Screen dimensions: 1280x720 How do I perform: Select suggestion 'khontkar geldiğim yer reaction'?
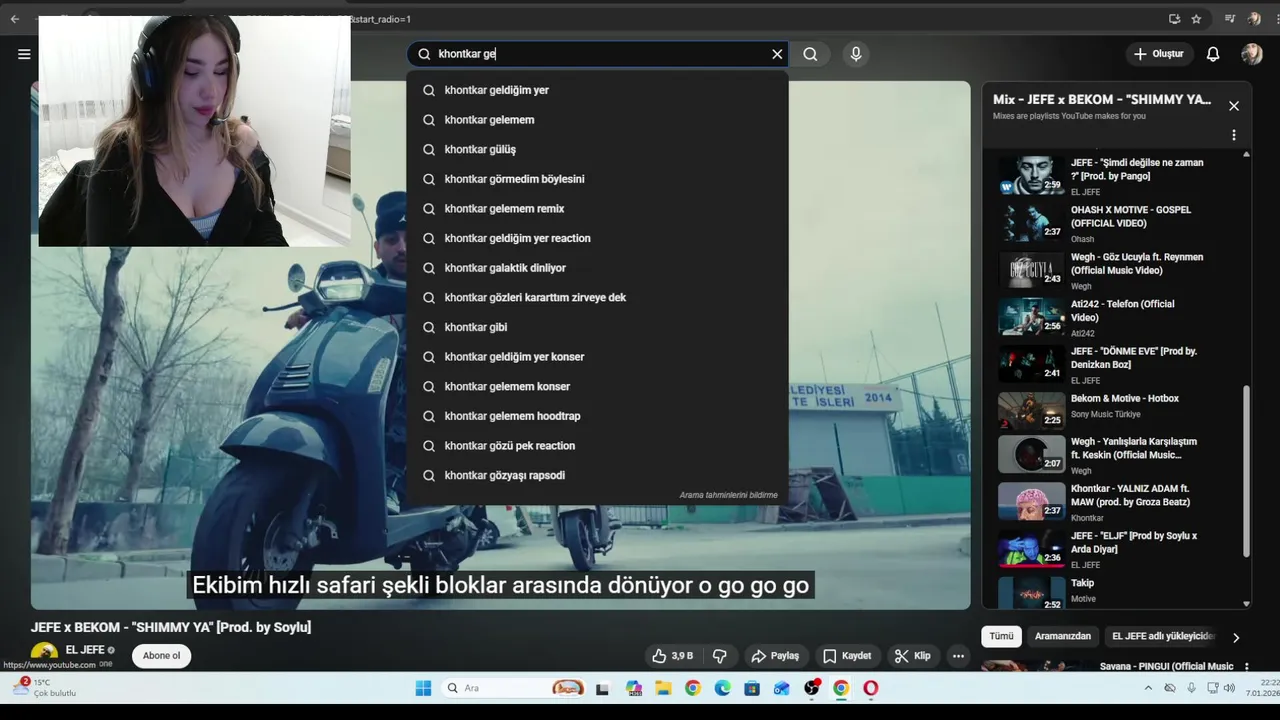(597, 238)
